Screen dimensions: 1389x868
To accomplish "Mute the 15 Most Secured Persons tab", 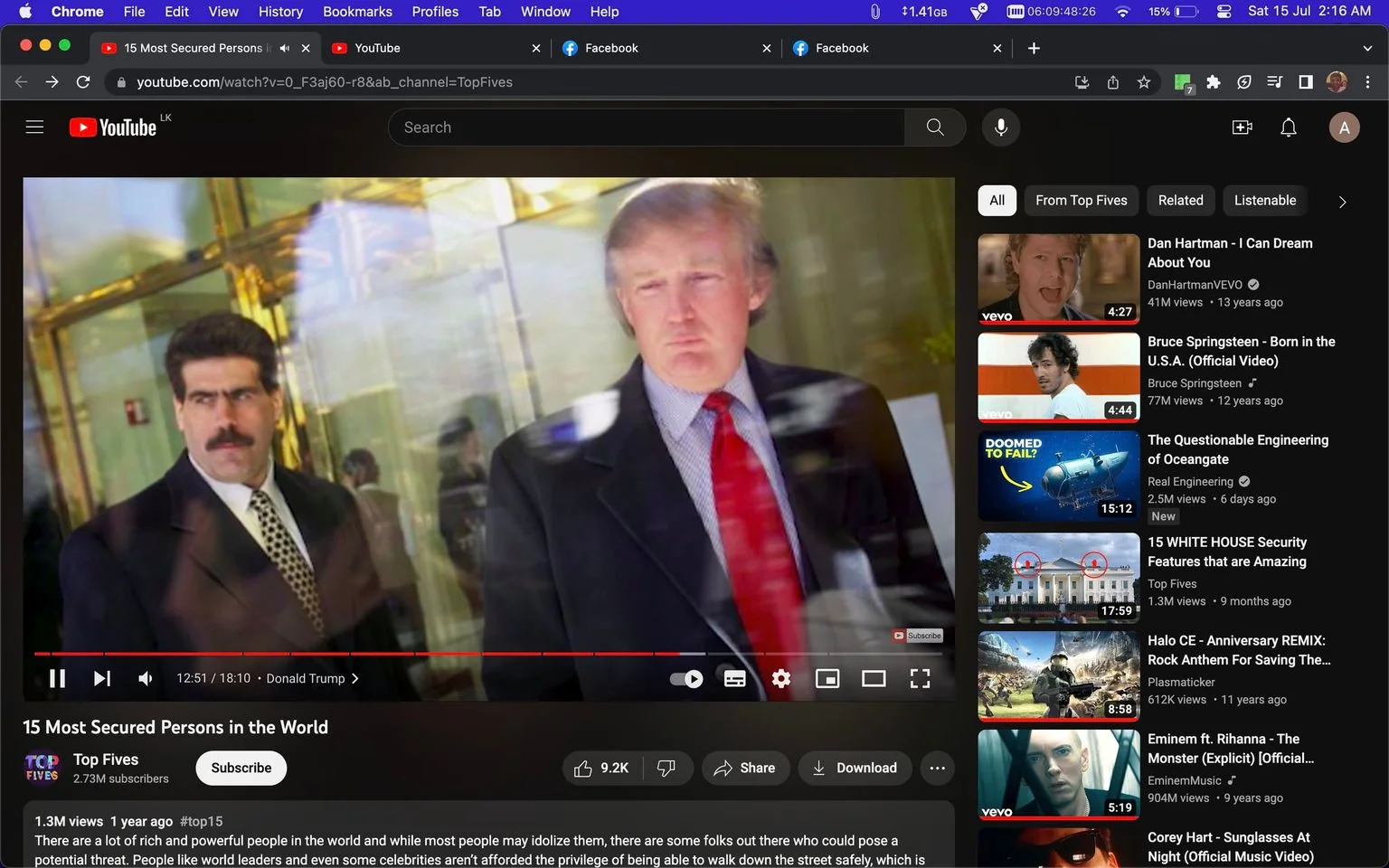I will point(285,48).
